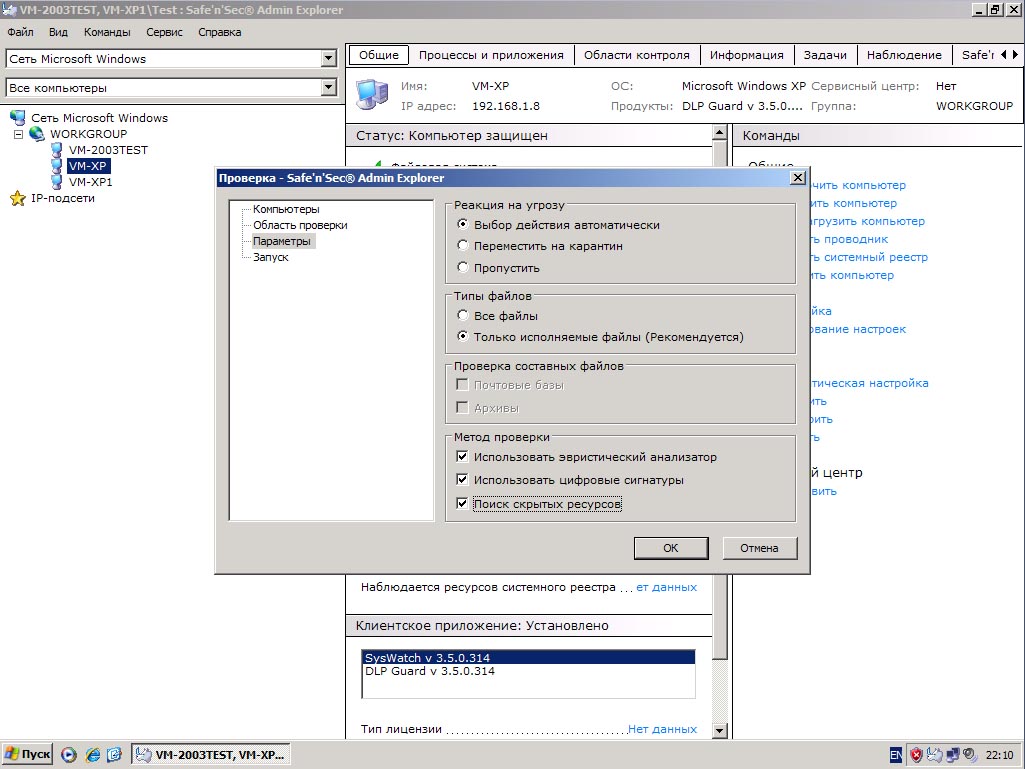Click the WORKGROUP globe icon

click(x=37, y=133)
